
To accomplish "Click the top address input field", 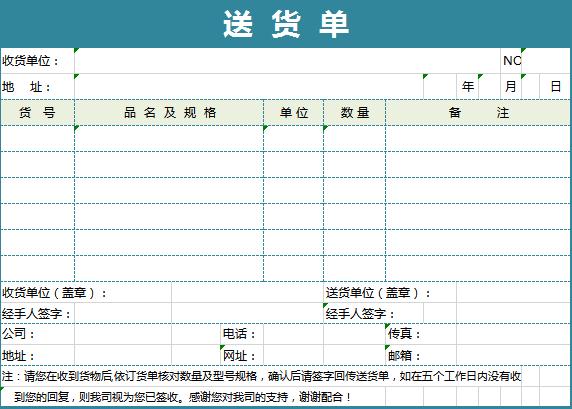I will point(249,86).
